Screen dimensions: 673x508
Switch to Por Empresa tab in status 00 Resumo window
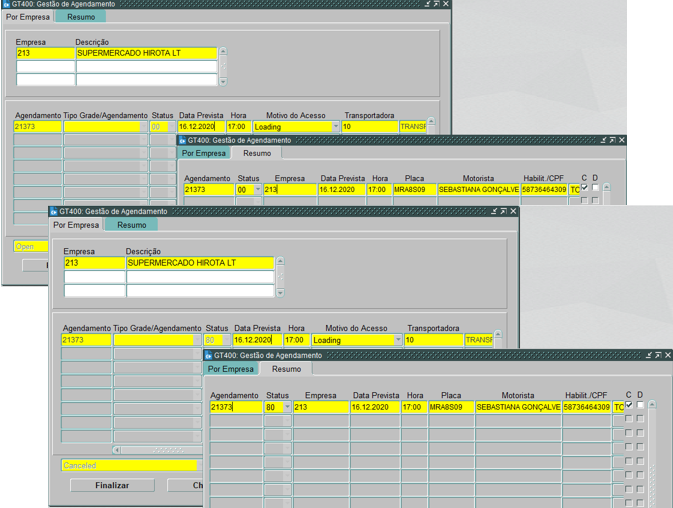click(x=203, y=153)
